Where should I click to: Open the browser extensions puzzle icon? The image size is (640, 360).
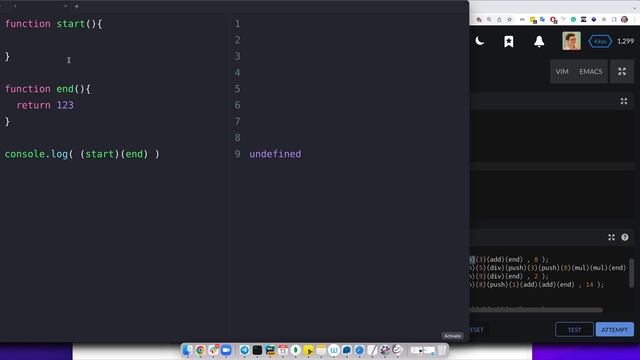pyautogui.click(x=604, y=20)
